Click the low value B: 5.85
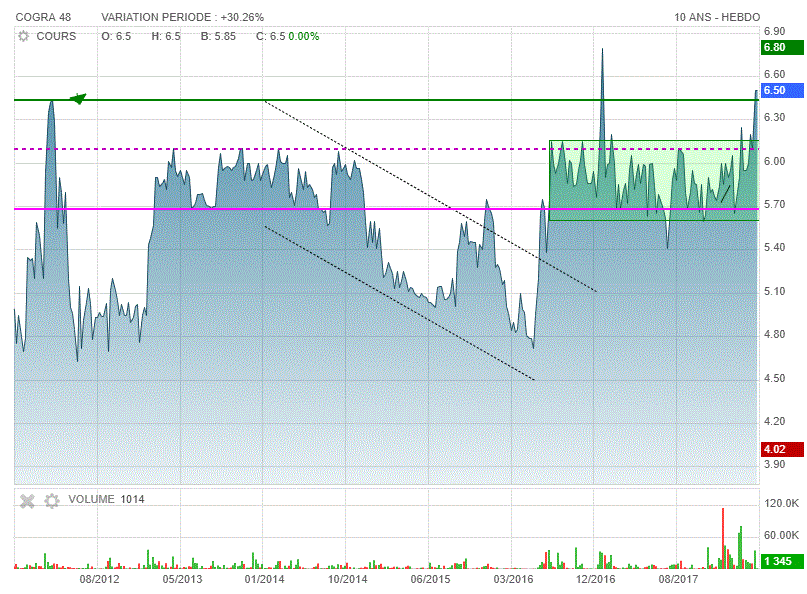 pyautogui.click(x=218, y=37)
